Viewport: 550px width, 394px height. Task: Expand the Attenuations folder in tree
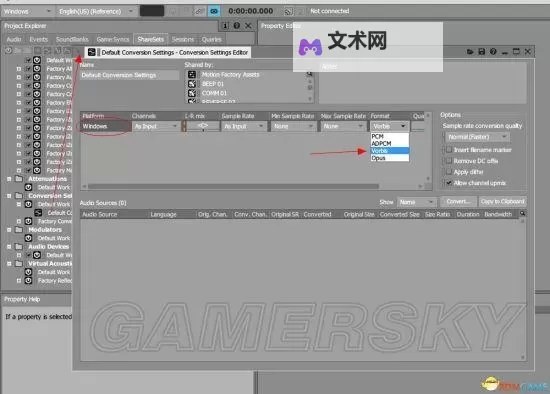coord(9,179)
